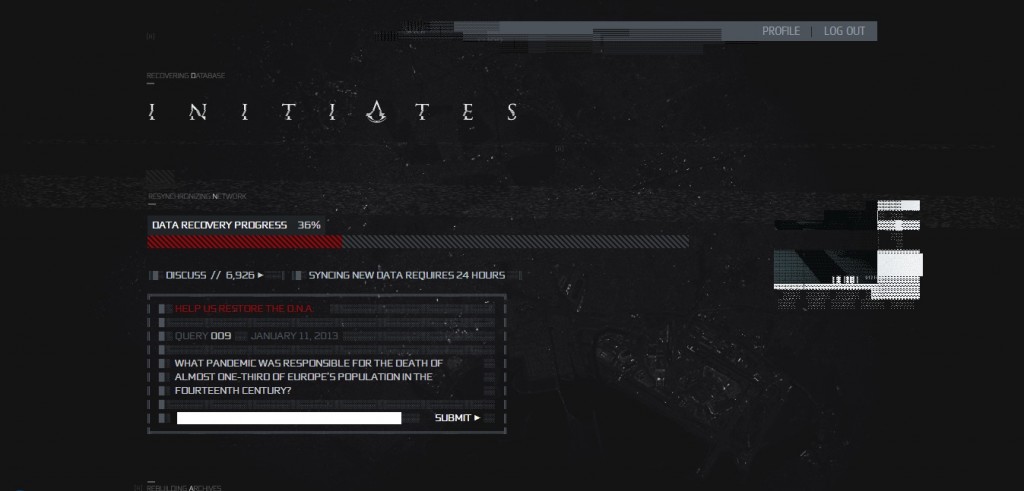Click the bullet marker left of the answer field

pos(162,418)
